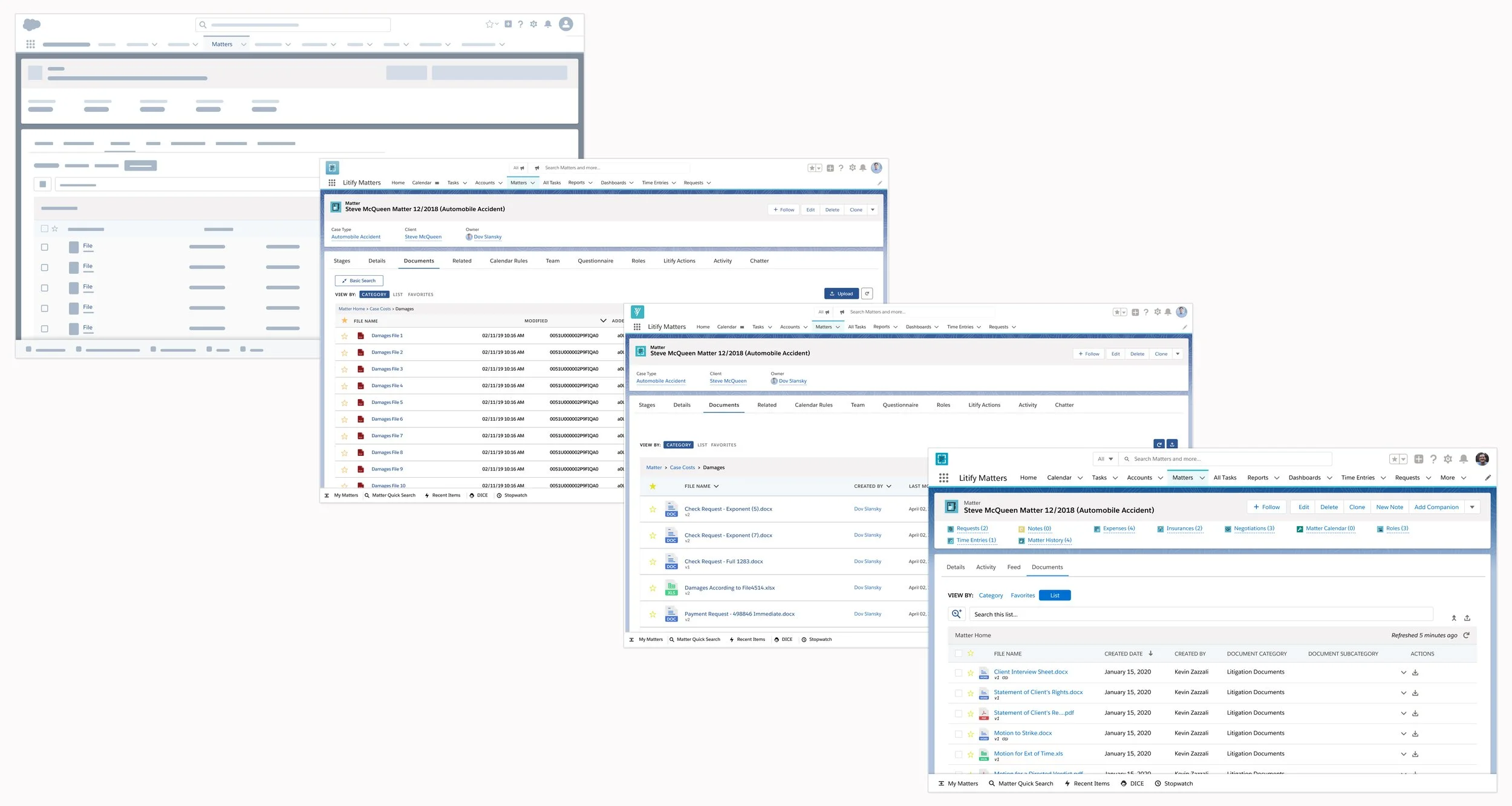Click the pin-to-top icon left of upload icon in front window
The height and width of the screenshot is (806, 1512).
[x=1454, y=618]
